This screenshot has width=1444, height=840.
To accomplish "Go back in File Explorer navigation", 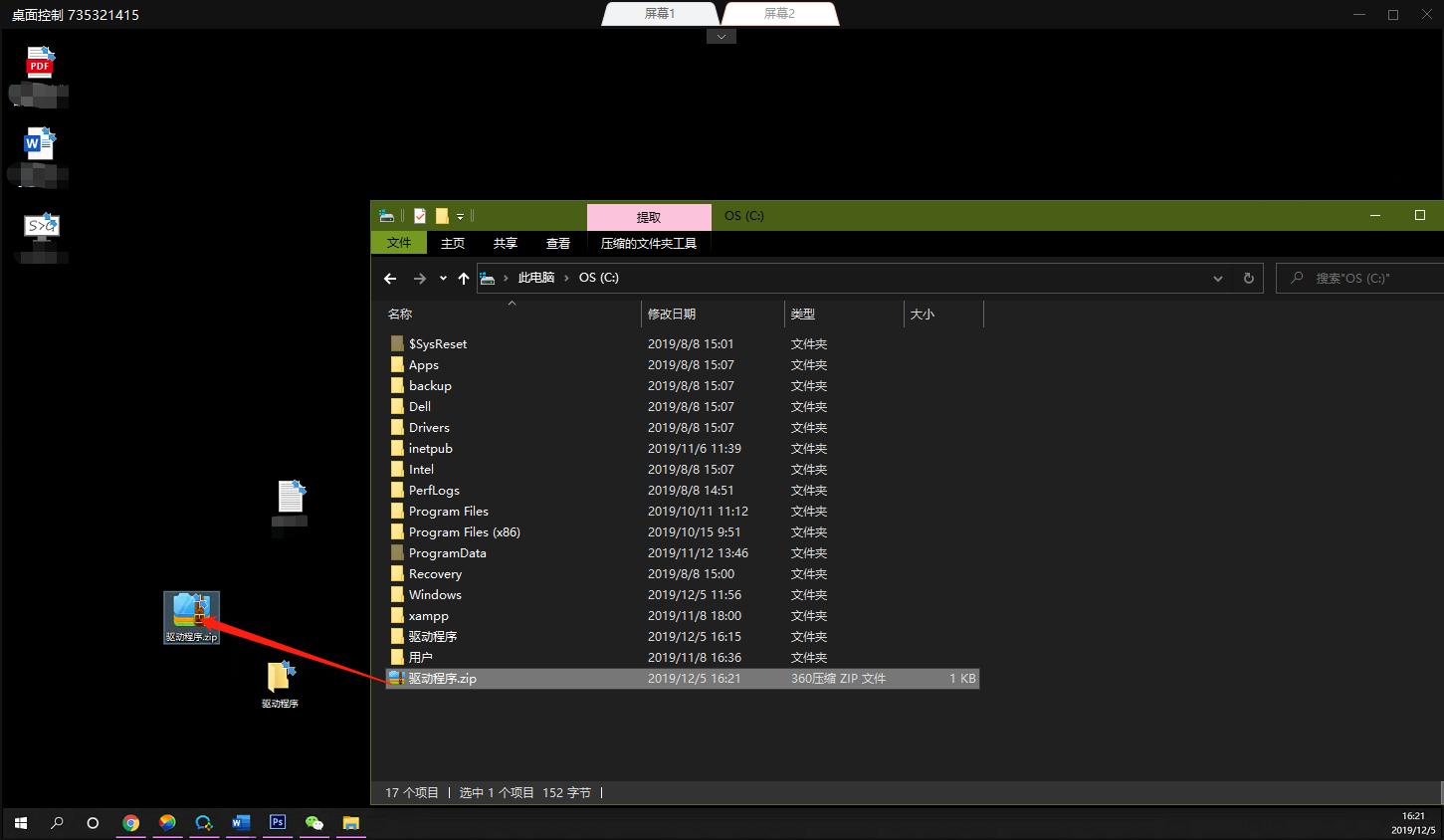I will pos(390,279).
